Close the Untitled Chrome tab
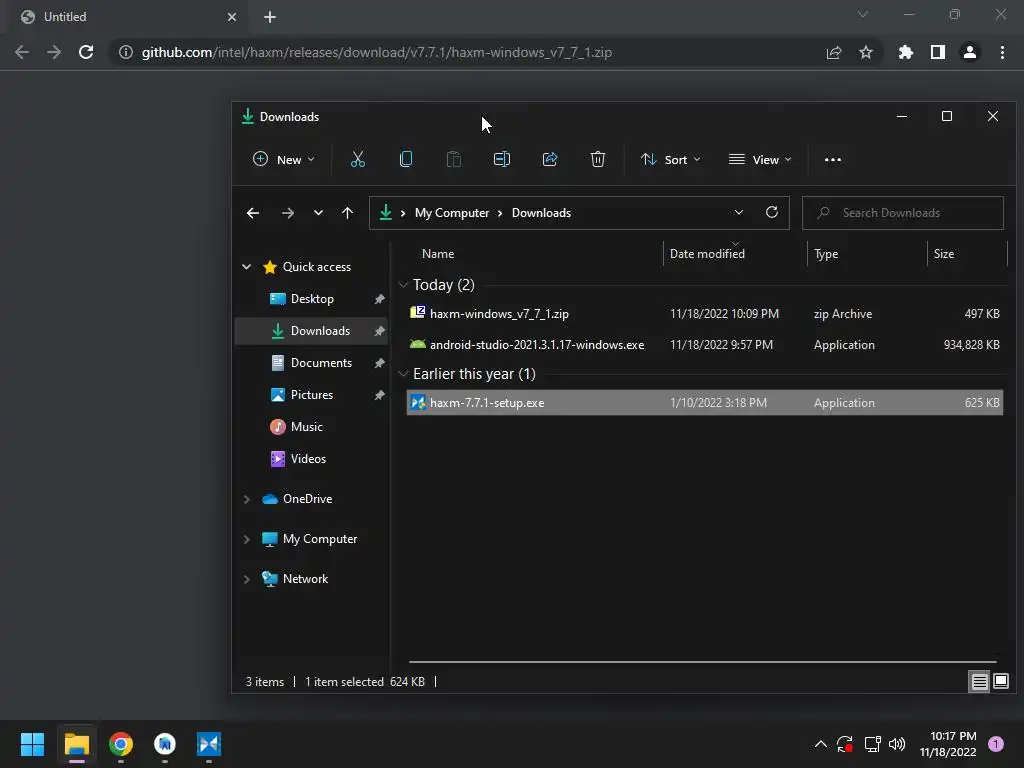The image size is (1024, 768). 232,17
